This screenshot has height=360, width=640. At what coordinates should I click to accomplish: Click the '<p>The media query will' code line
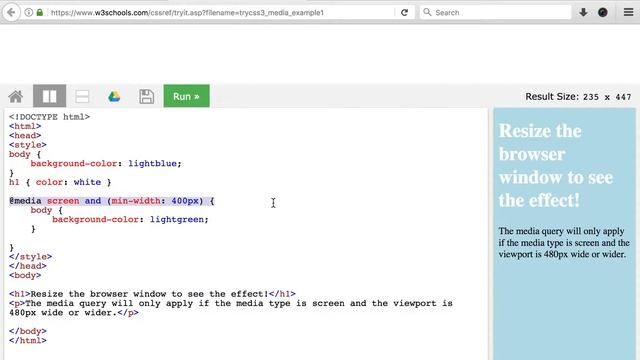pyautogui.click(x=231, y=308)
